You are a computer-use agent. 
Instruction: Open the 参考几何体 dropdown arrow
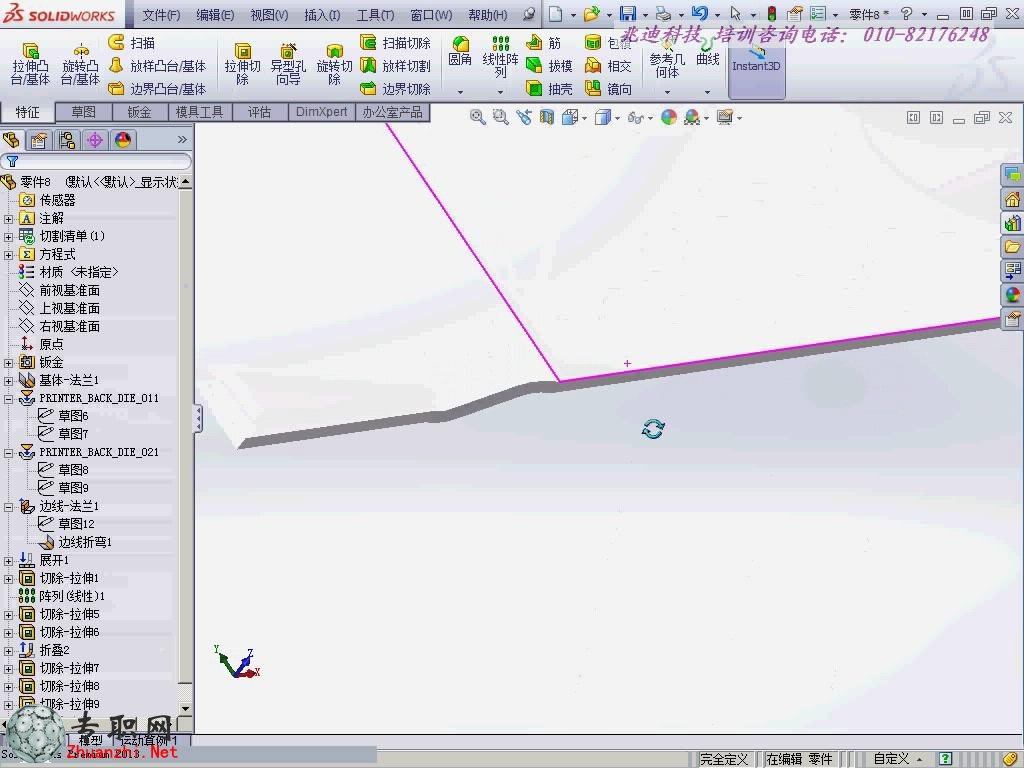667,92
